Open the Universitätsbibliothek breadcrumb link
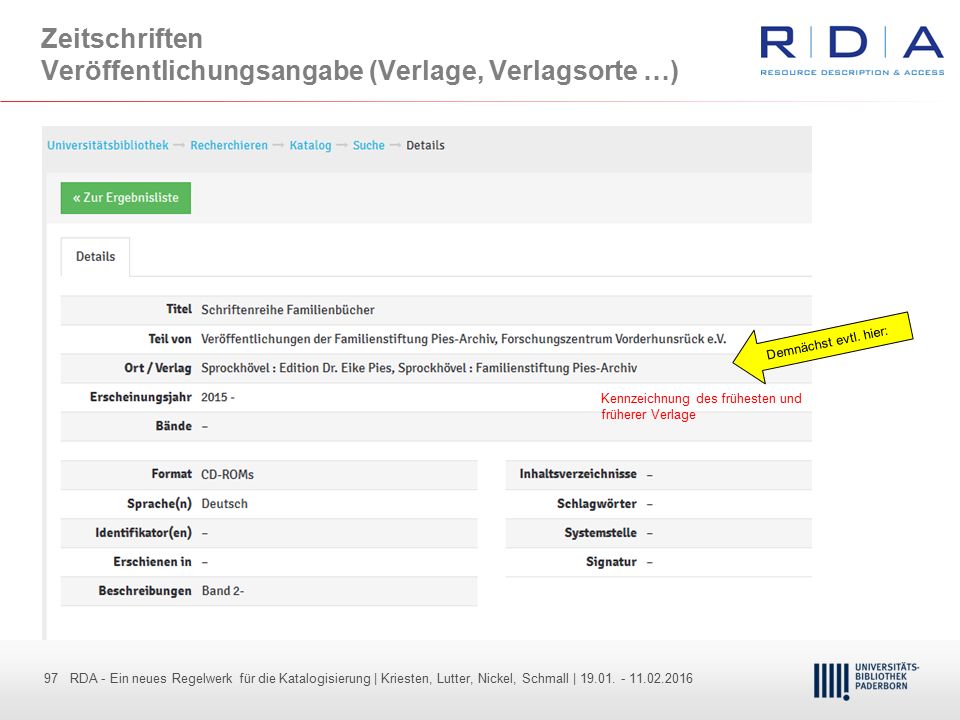This screenshot has height=720, width=960. click(x=108, y=145)
